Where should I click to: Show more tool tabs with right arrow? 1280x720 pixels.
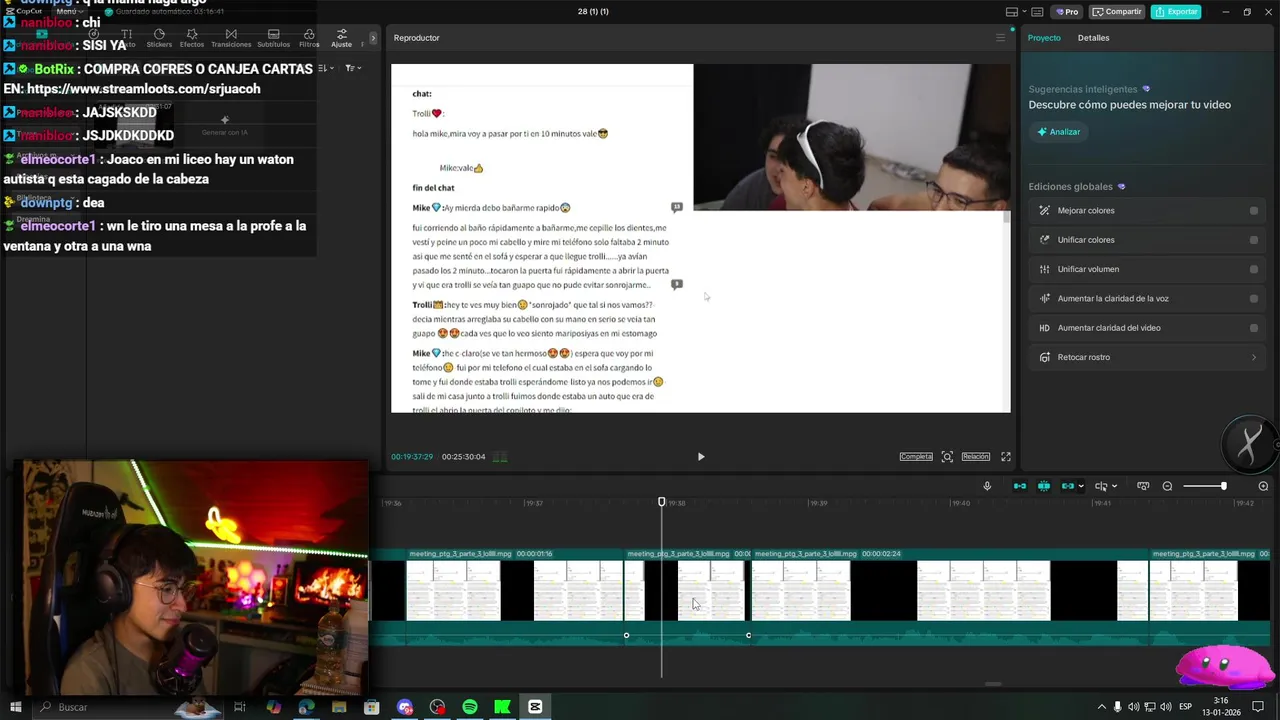click(x=373, y=38)
